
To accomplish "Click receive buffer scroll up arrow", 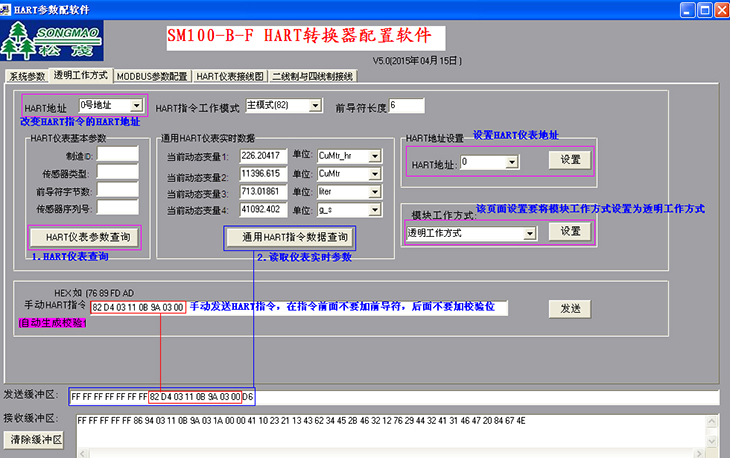I will (x=712, y=421).
